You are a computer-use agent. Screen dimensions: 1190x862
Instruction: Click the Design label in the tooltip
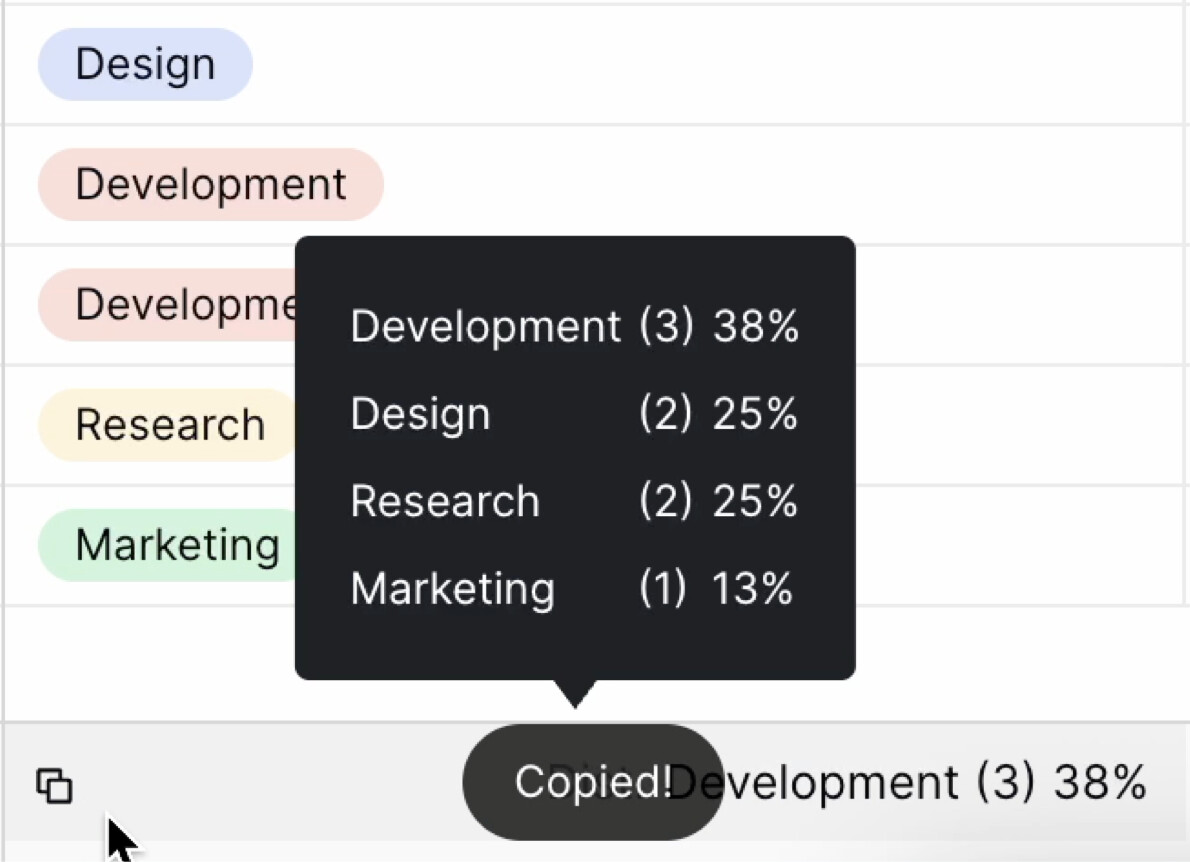tap(420, 414)
